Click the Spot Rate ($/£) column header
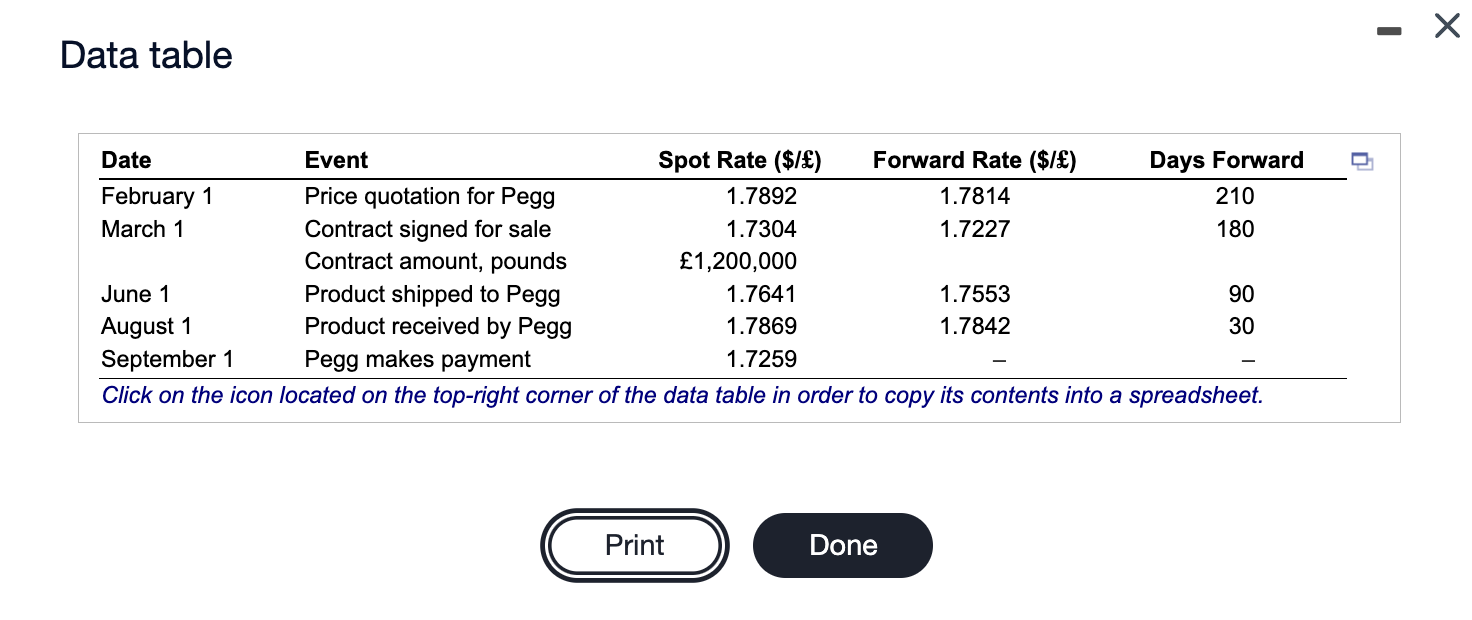 (740, 159)
